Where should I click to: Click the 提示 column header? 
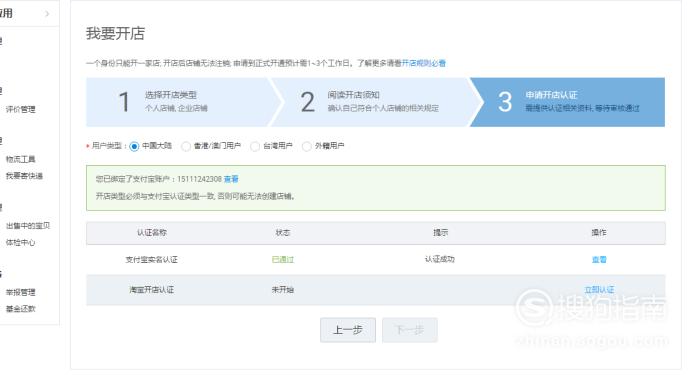(440, 232)
